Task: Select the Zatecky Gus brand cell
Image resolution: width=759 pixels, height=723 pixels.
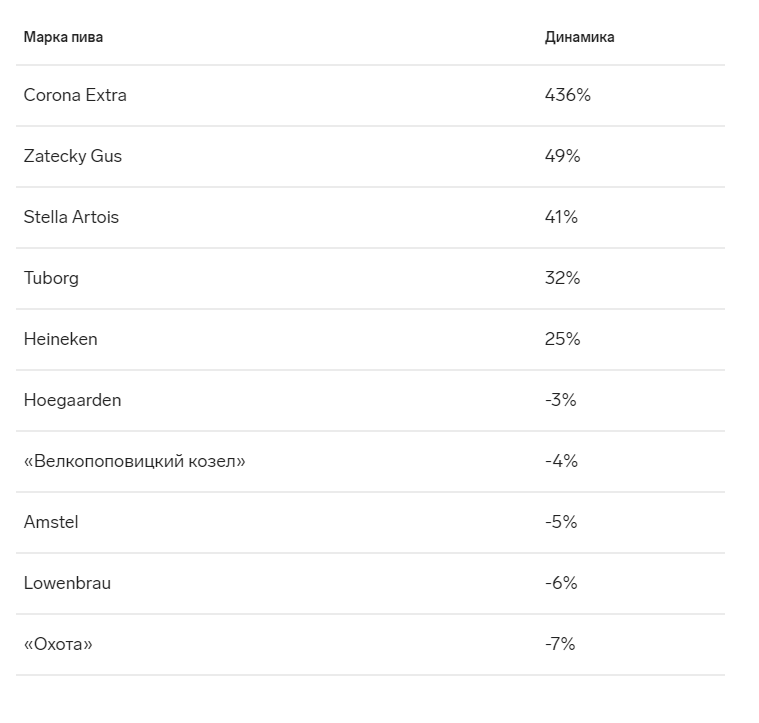Action: 73,156
